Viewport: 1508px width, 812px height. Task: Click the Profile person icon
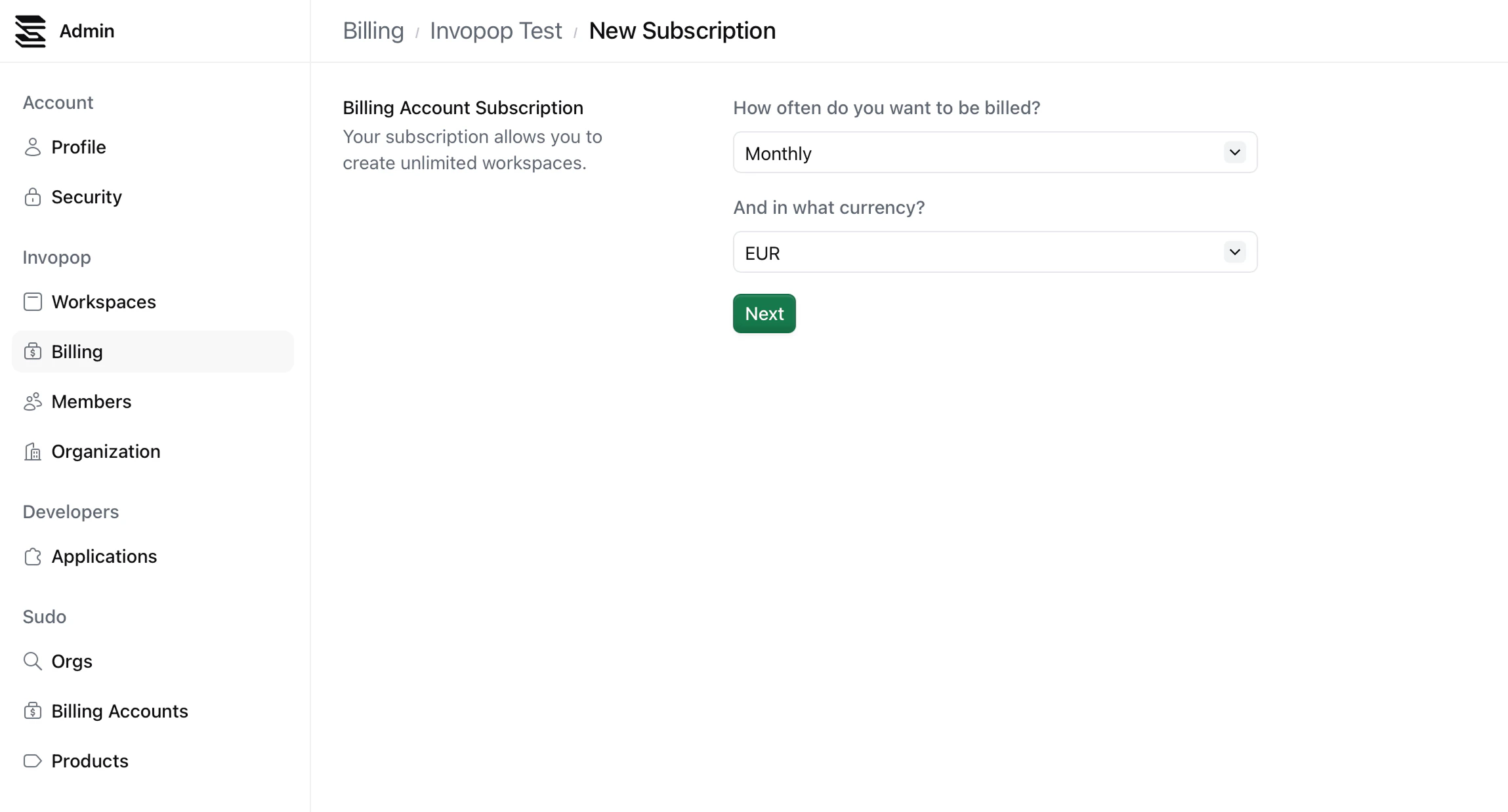pyautogui.click(x=32, y=147)
